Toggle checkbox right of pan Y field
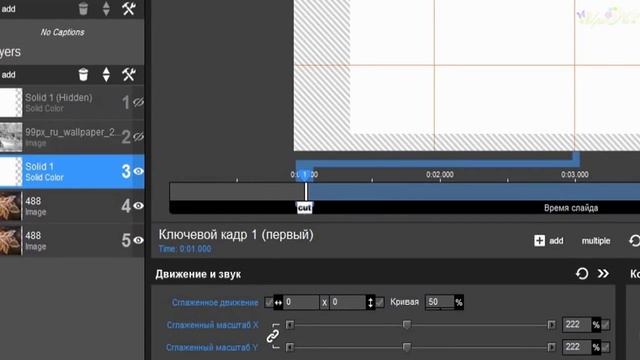 pos(380,302)
